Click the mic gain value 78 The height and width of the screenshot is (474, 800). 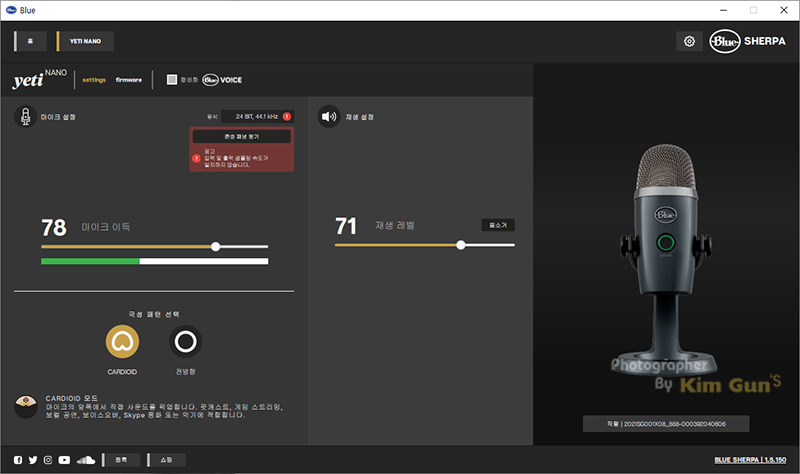(54, 228)
